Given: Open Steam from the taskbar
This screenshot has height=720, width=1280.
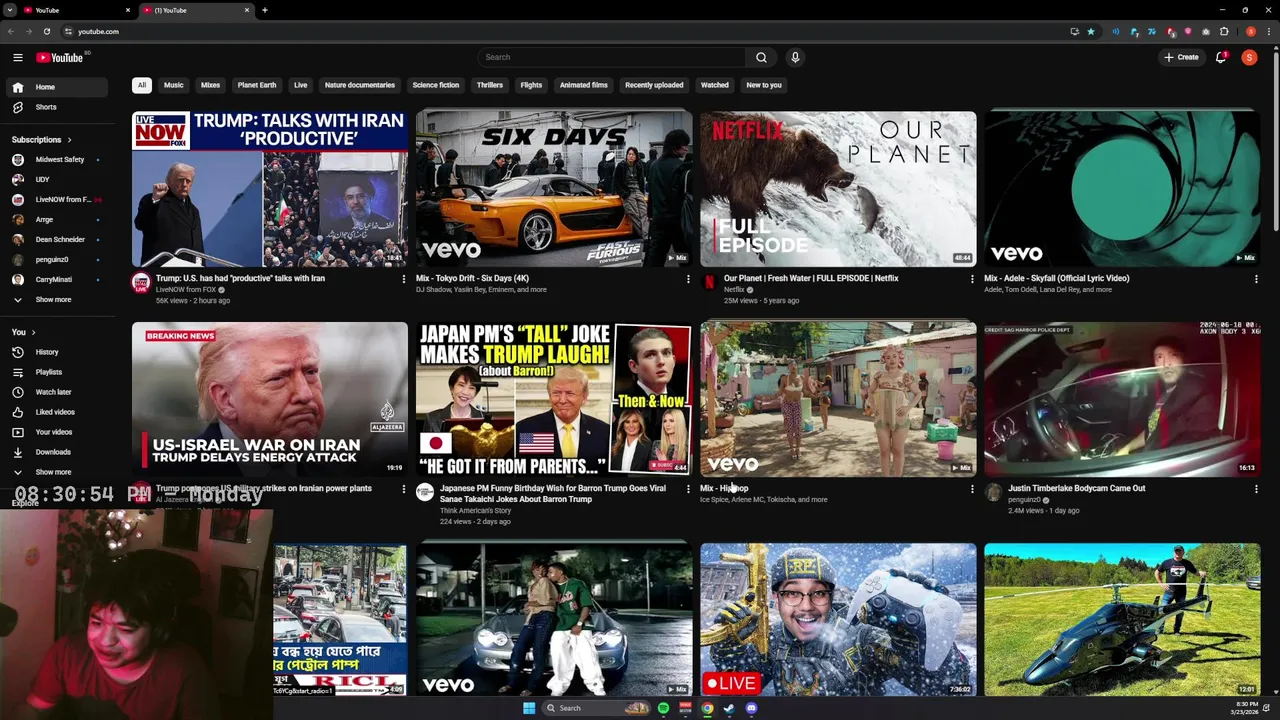Looking at the screenshot, I should click(729, 708).
